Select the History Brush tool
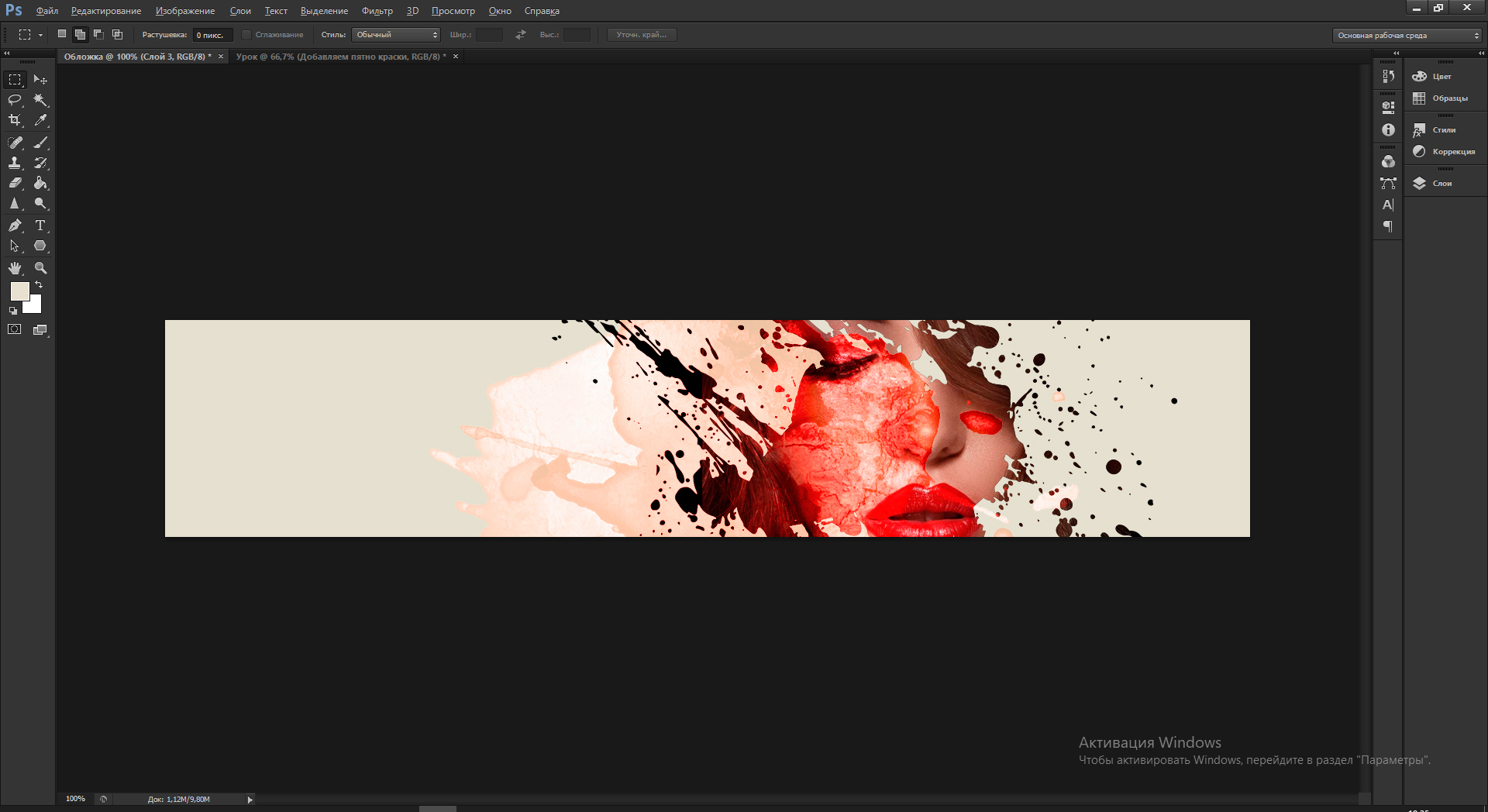Image resolution: width=1488 pixels, height=812 pixels. (40, 163)
